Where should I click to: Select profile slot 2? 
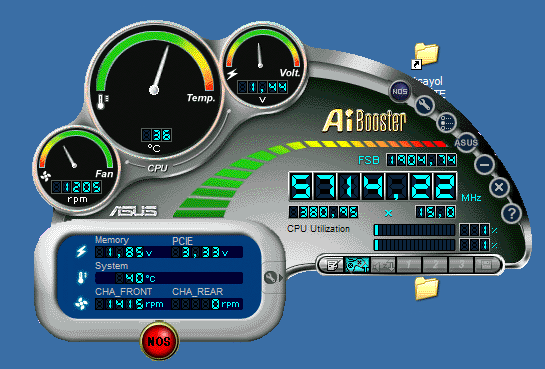[x=435, y=266]
